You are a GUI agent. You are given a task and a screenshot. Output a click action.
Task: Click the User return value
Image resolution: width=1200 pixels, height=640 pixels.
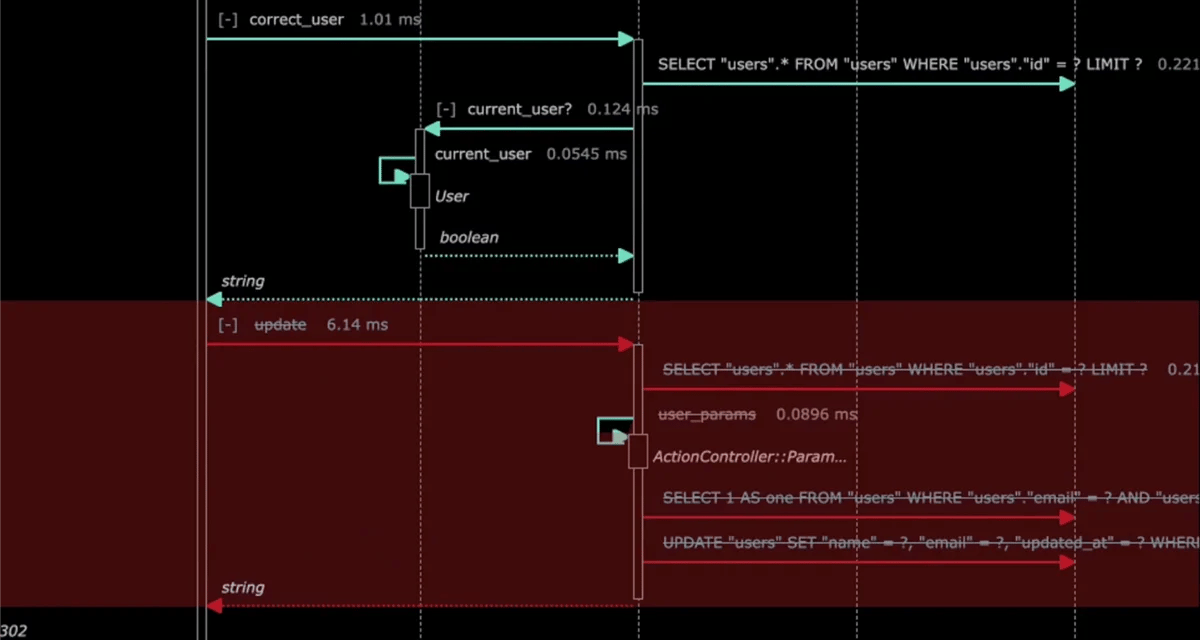[452, 196]
